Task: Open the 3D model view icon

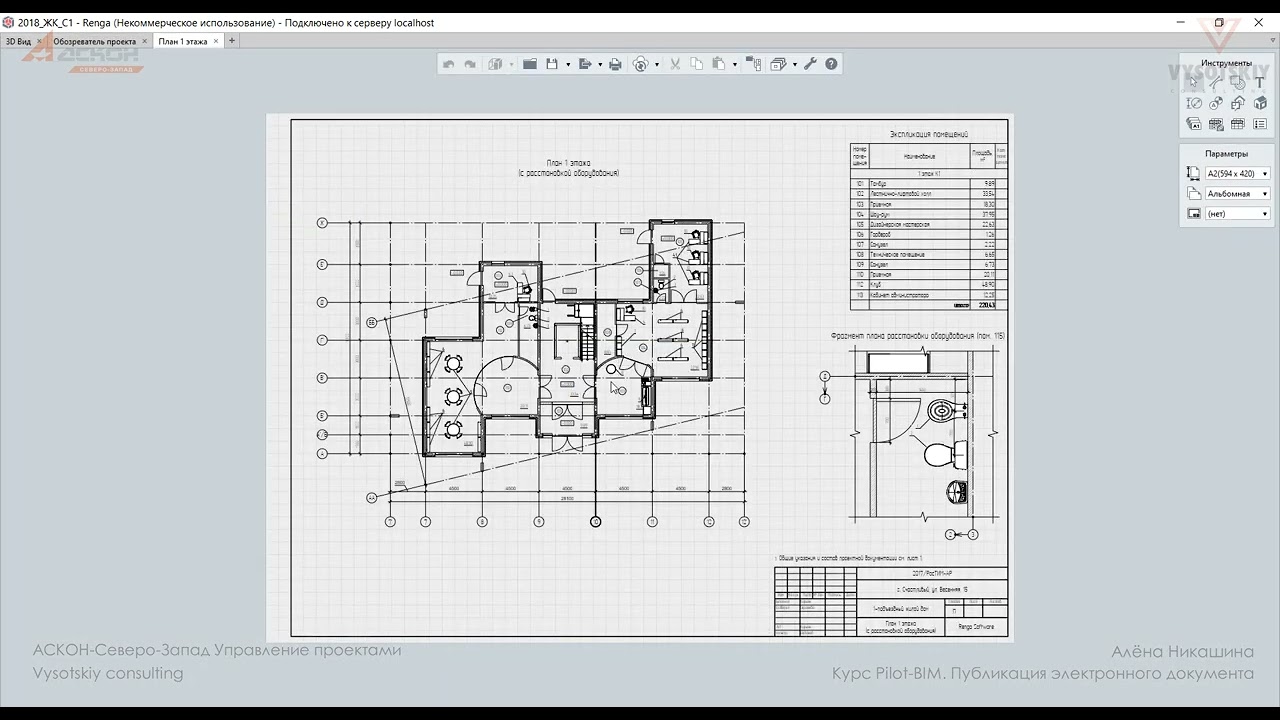Action: click(495, 64)
